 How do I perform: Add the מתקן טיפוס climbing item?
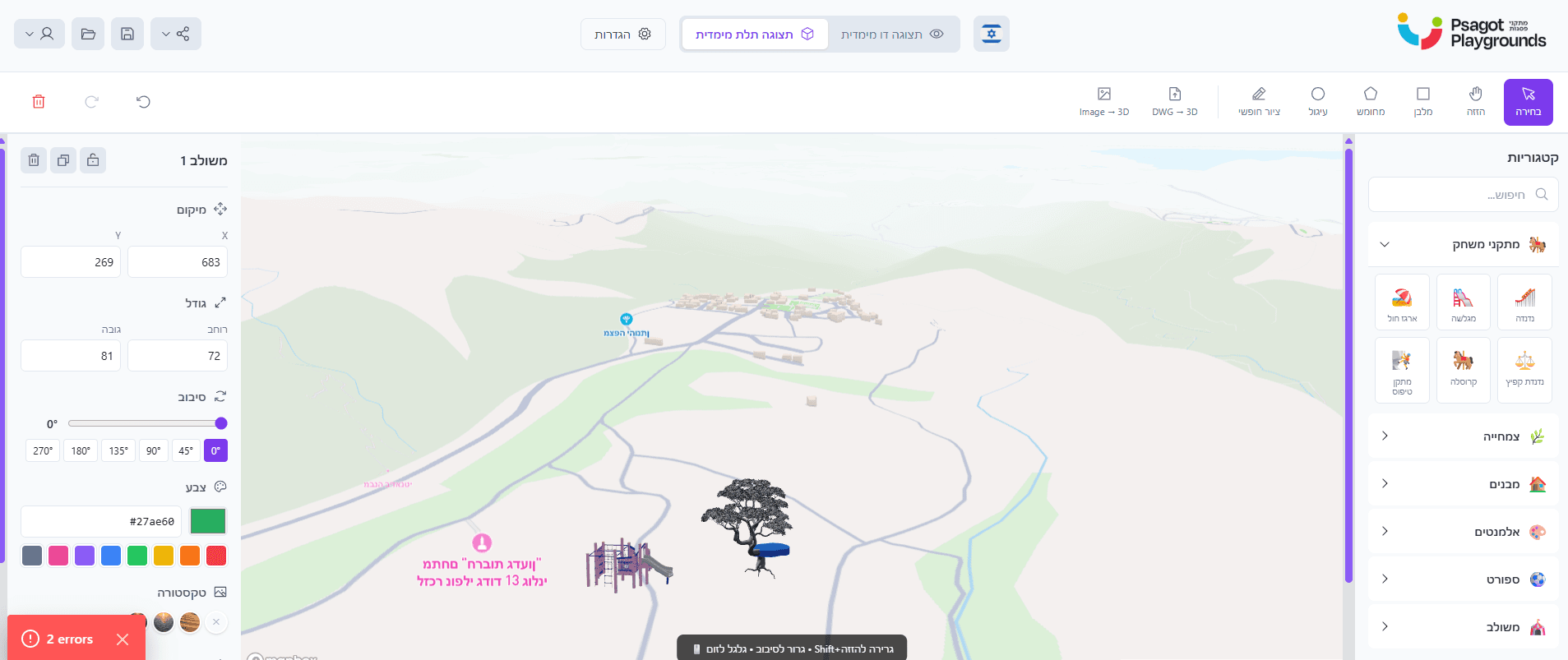click(1402, 370)
